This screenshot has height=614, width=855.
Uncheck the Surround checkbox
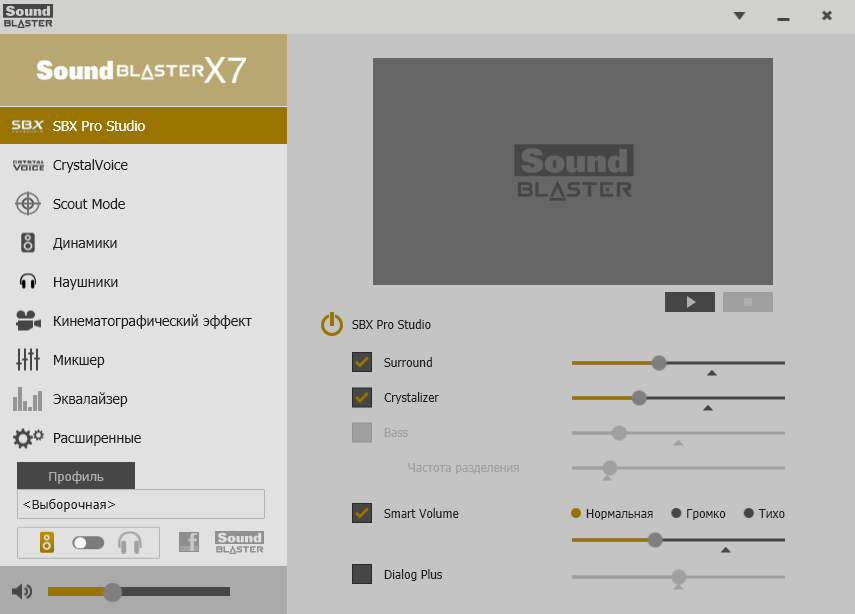(x=362, y=362)
